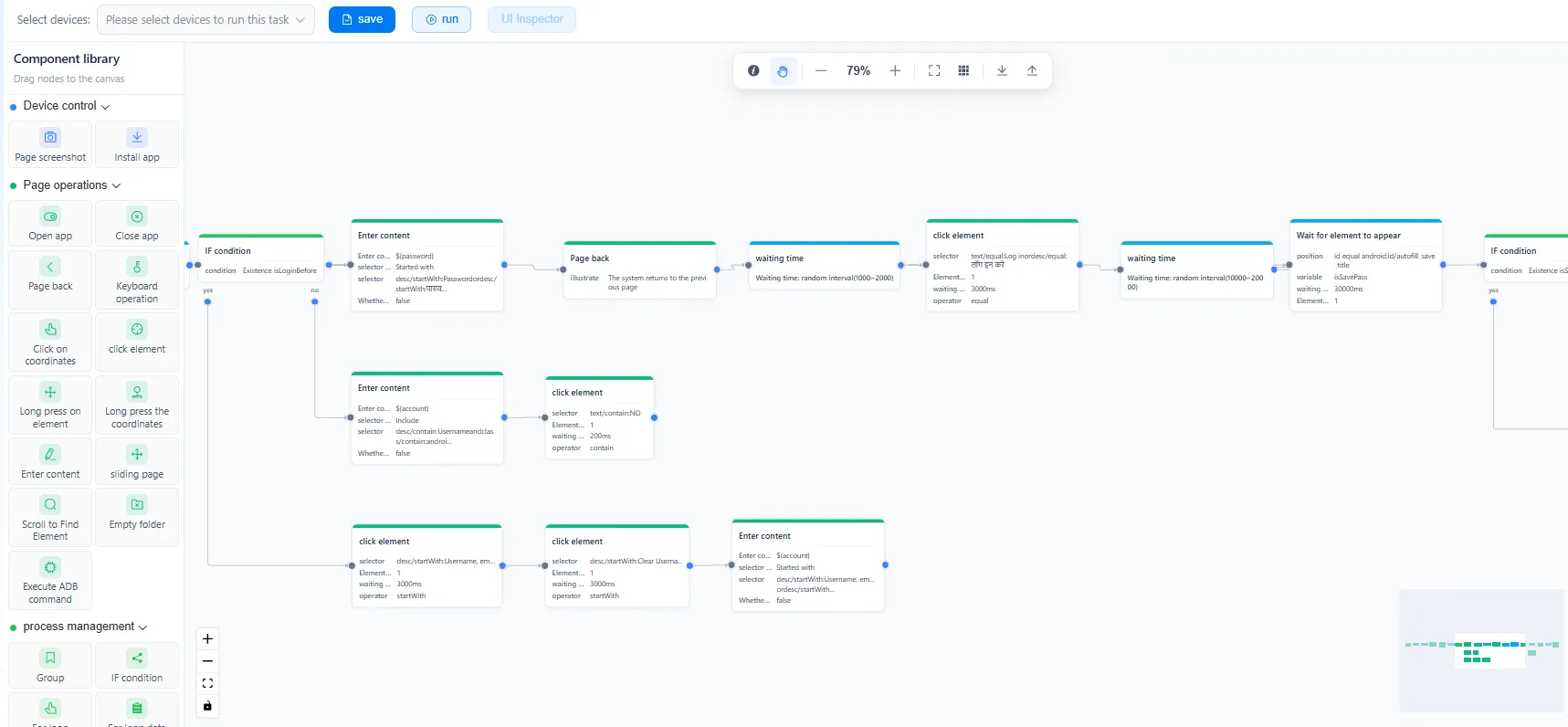Open the info icon in canvas toolbar

point(753,70)
